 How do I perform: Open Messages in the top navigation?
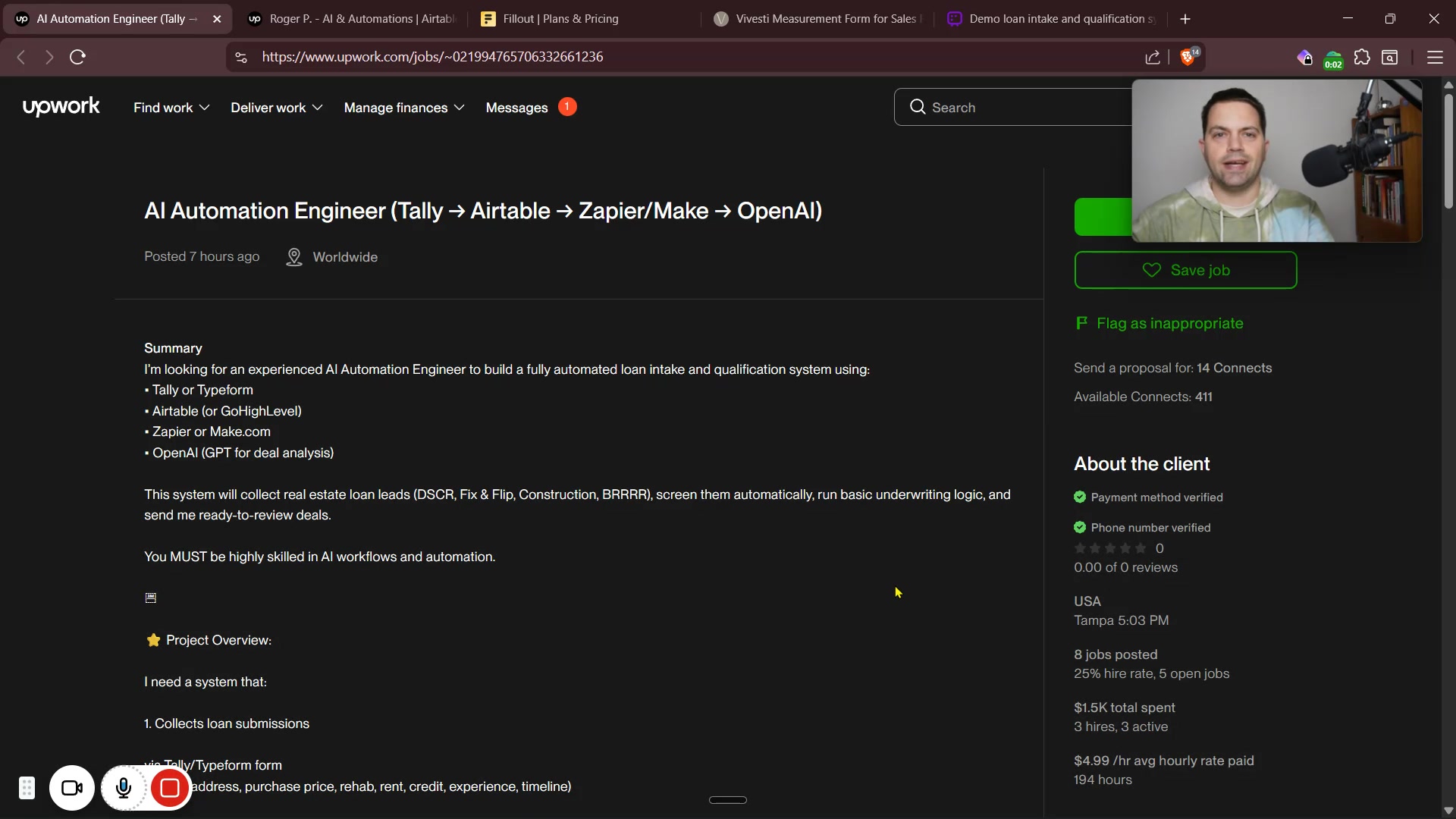[517, 108]
